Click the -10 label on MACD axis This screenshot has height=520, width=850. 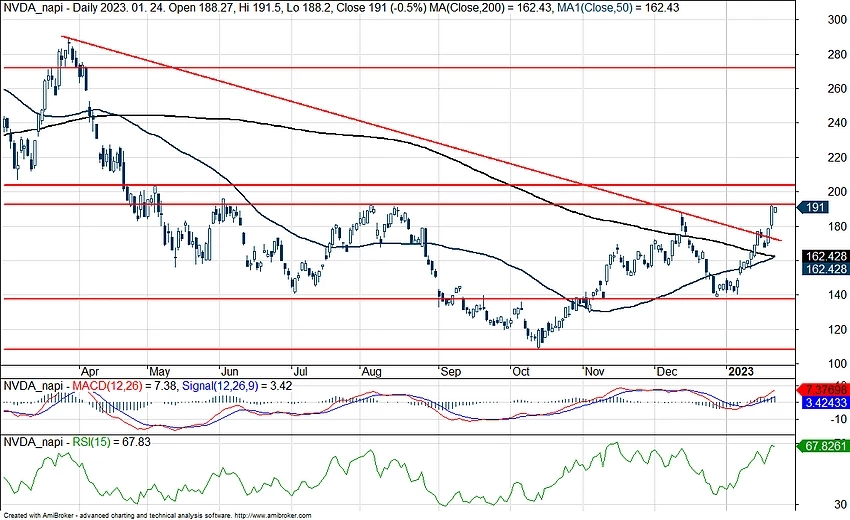tap(838, 419)
